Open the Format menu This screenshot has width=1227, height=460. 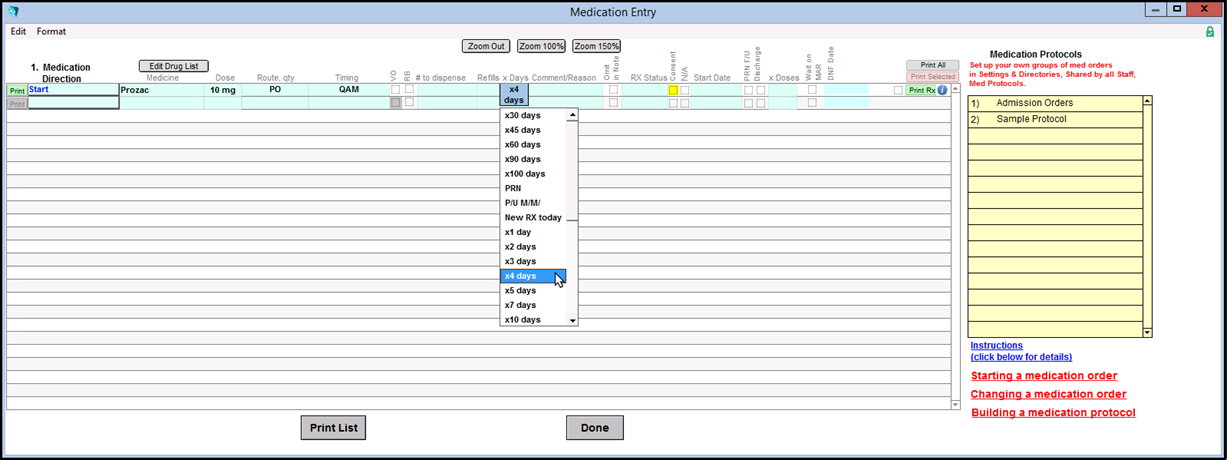tap(51, 32)
